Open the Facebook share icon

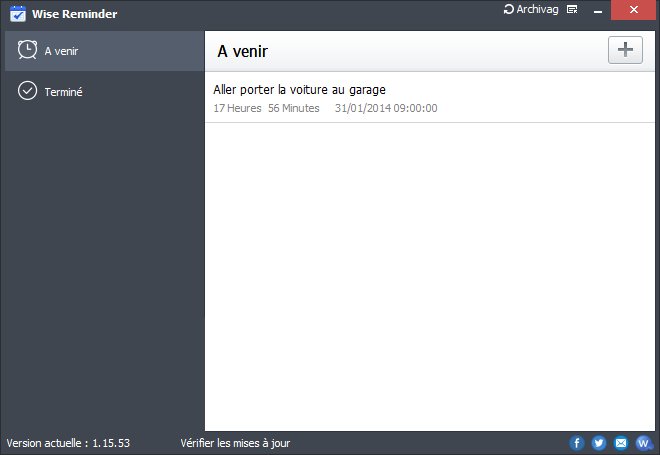[577, 443]
